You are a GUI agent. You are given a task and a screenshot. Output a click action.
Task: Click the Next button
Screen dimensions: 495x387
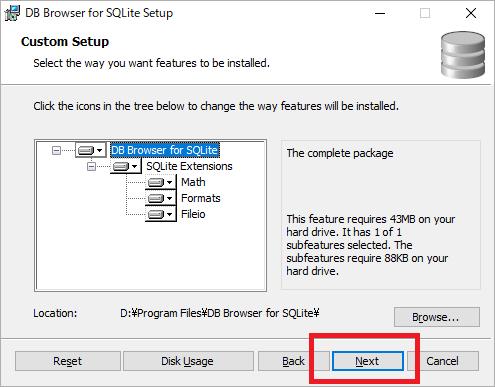coord(367,361)
